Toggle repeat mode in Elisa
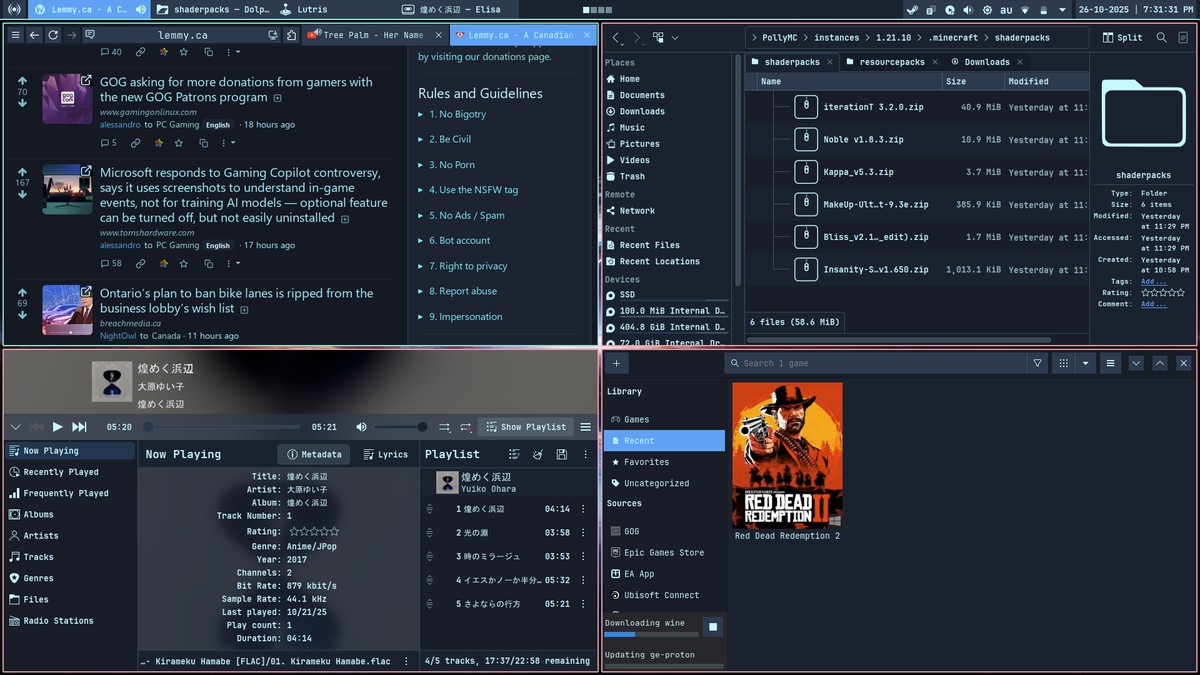 pos(466,427)
